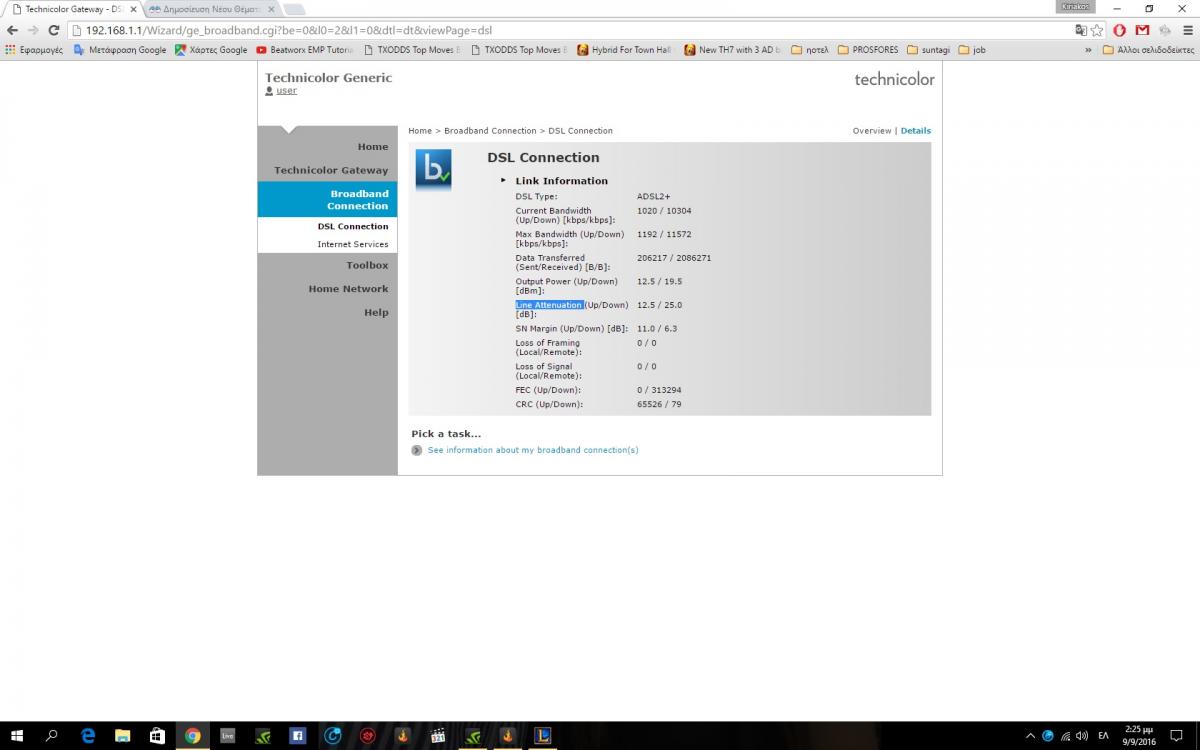The height and width of the screenshot is (750, 1200).
Task: Click the ΕΛ language indicator
Action: [1103, 735]
